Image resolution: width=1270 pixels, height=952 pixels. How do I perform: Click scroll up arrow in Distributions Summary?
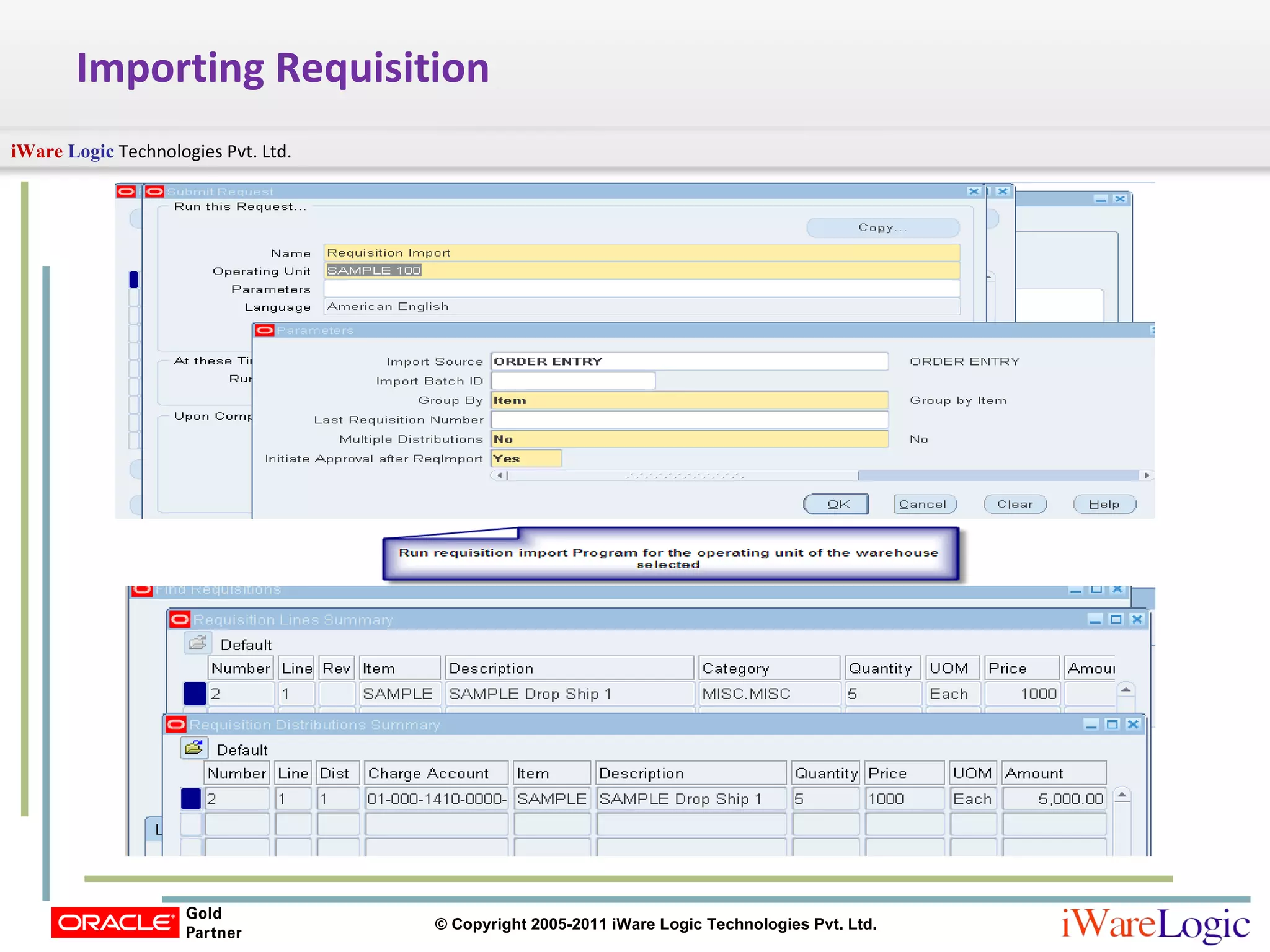pyautogui.click(x=1122, y=795)
